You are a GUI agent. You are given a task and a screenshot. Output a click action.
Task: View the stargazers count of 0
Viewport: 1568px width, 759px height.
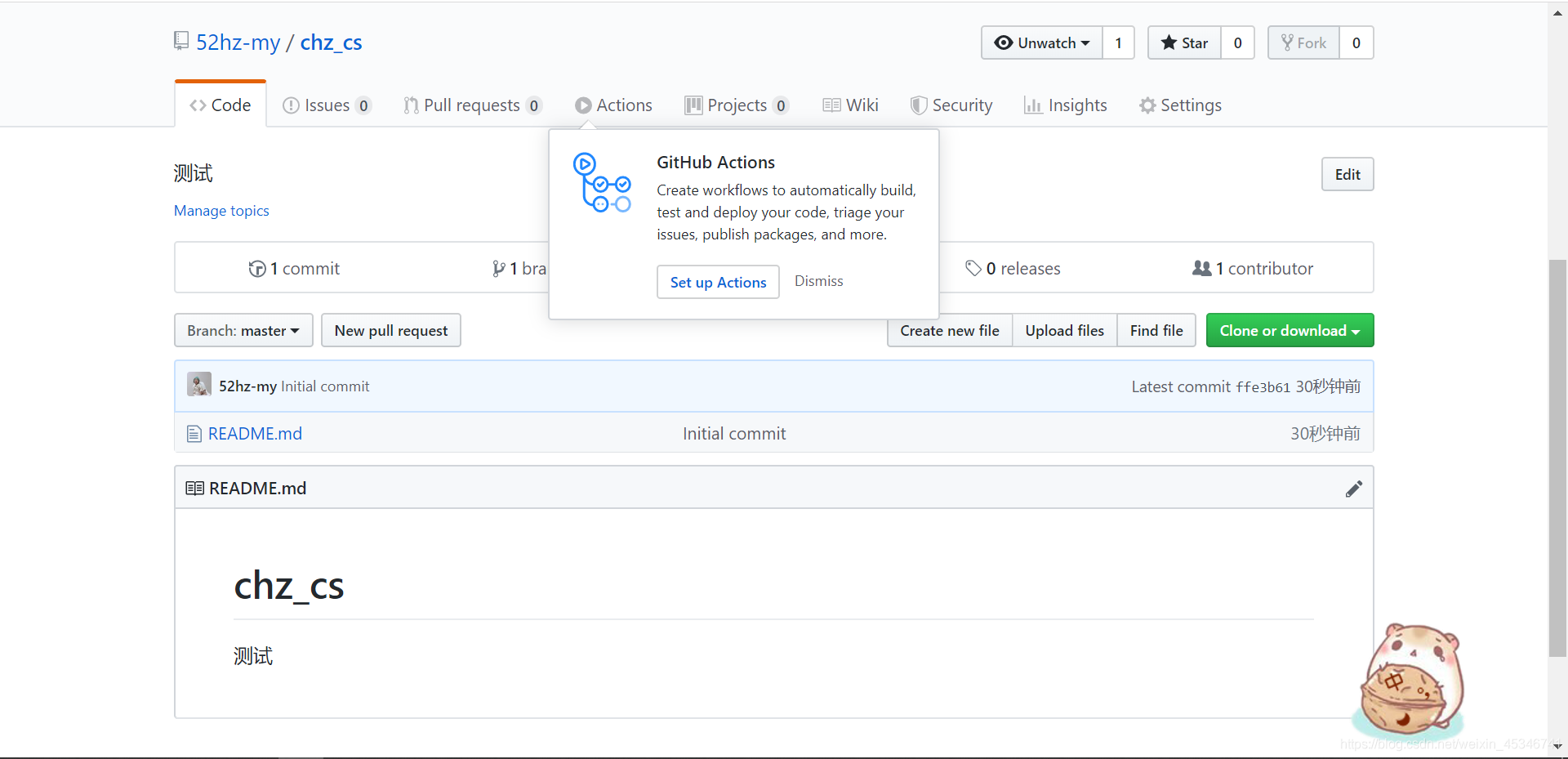[1237, 43]
